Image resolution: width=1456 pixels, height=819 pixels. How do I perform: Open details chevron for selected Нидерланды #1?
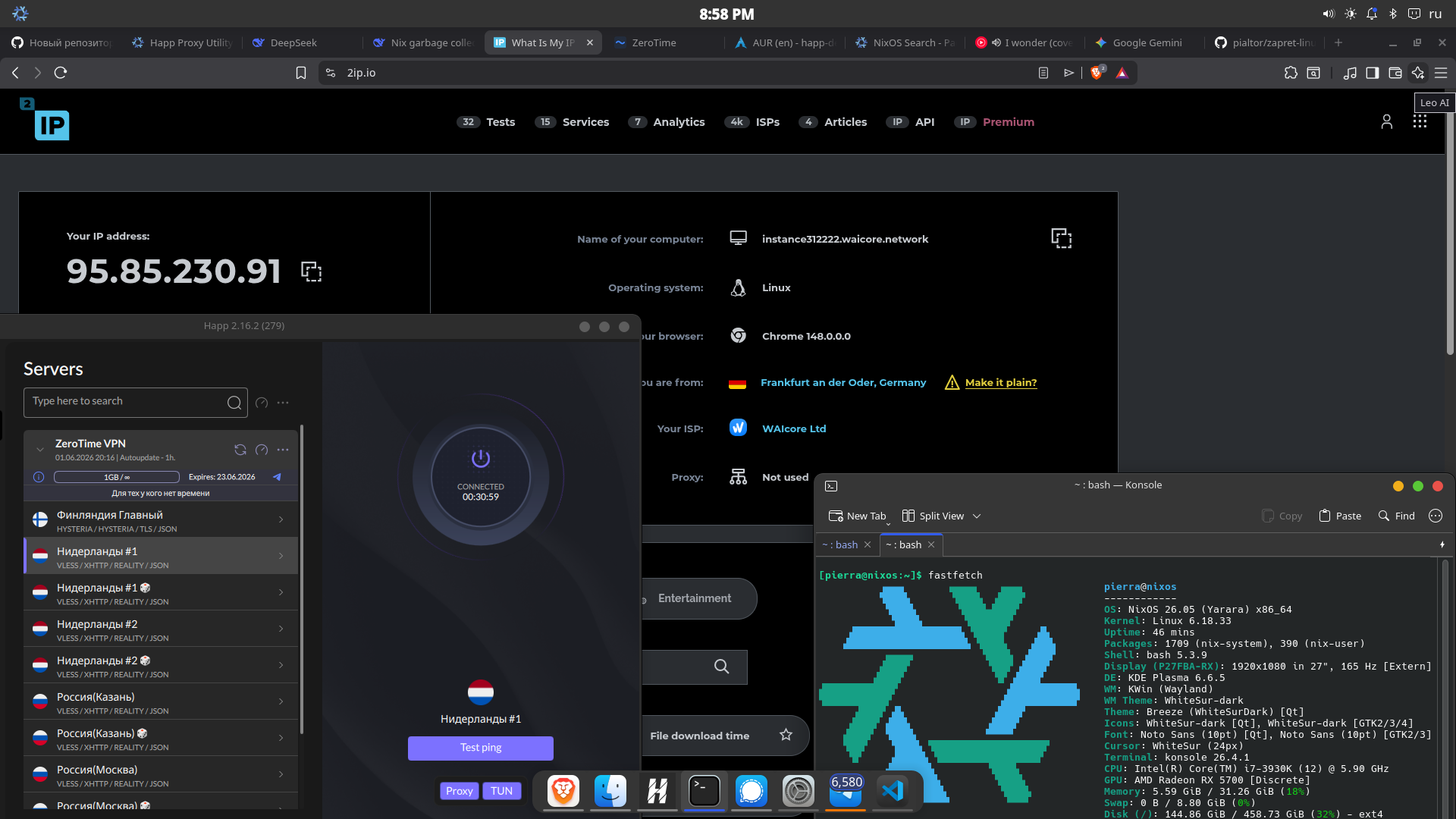pos(281,556)
